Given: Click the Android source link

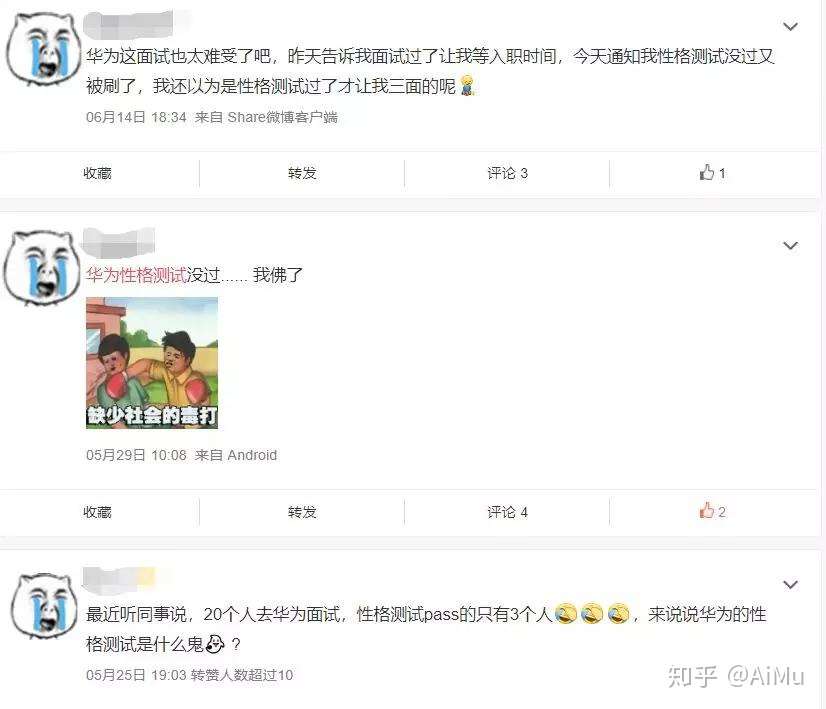Looking at the screenshot, I should (252, 455).
